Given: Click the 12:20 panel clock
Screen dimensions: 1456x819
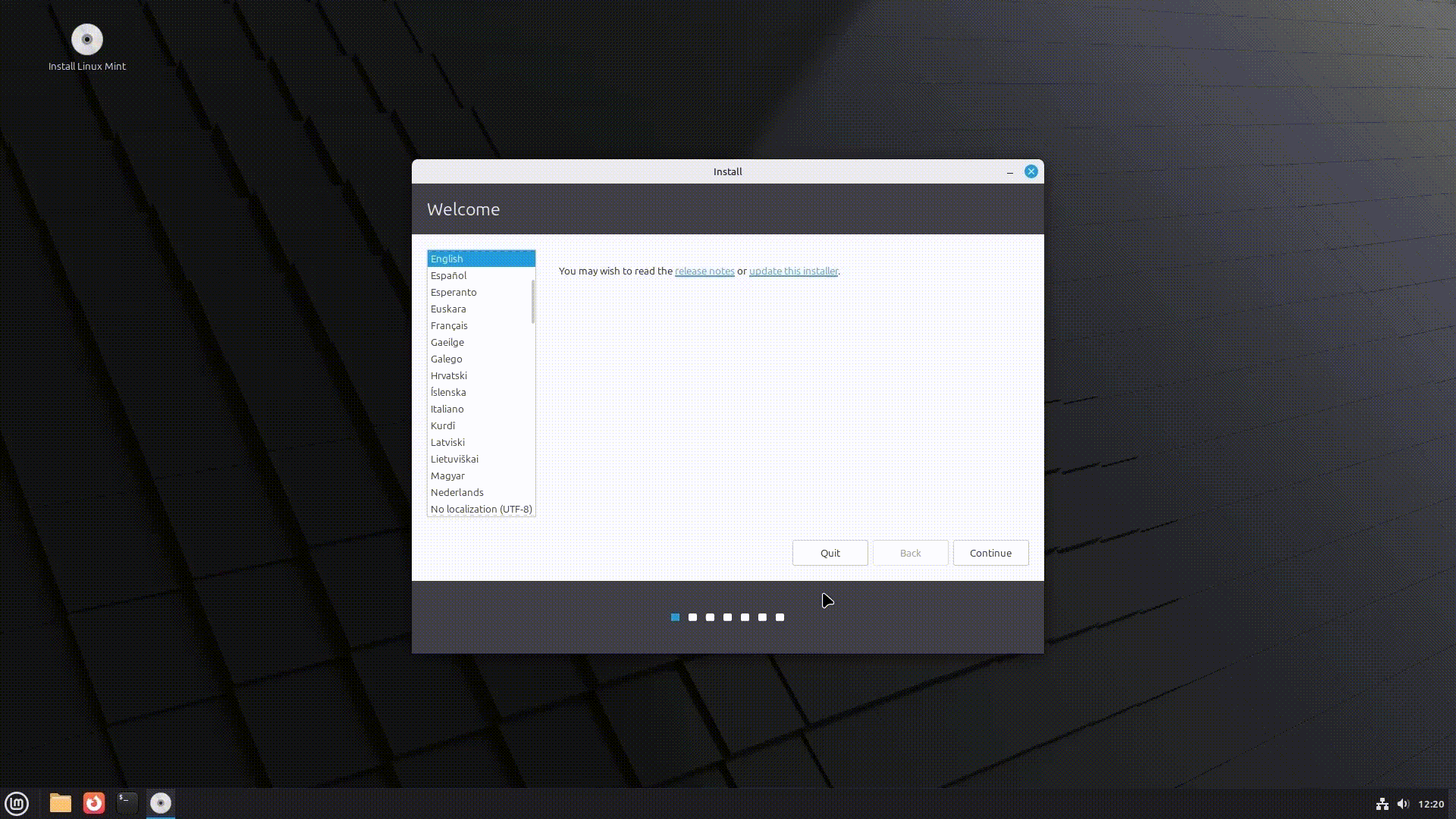Looking at the screenshot, I should tap(1430, 804).
